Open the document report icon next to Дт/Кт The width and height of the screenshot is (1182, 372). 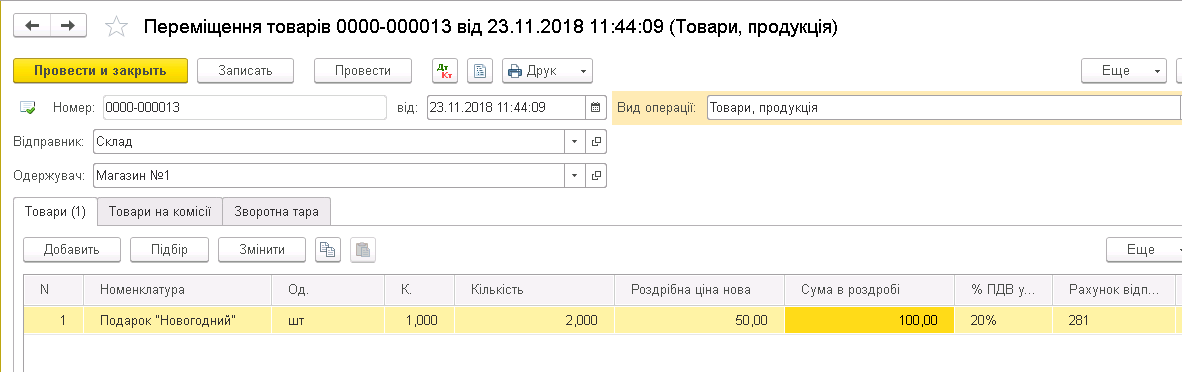(x=479, y=71)
